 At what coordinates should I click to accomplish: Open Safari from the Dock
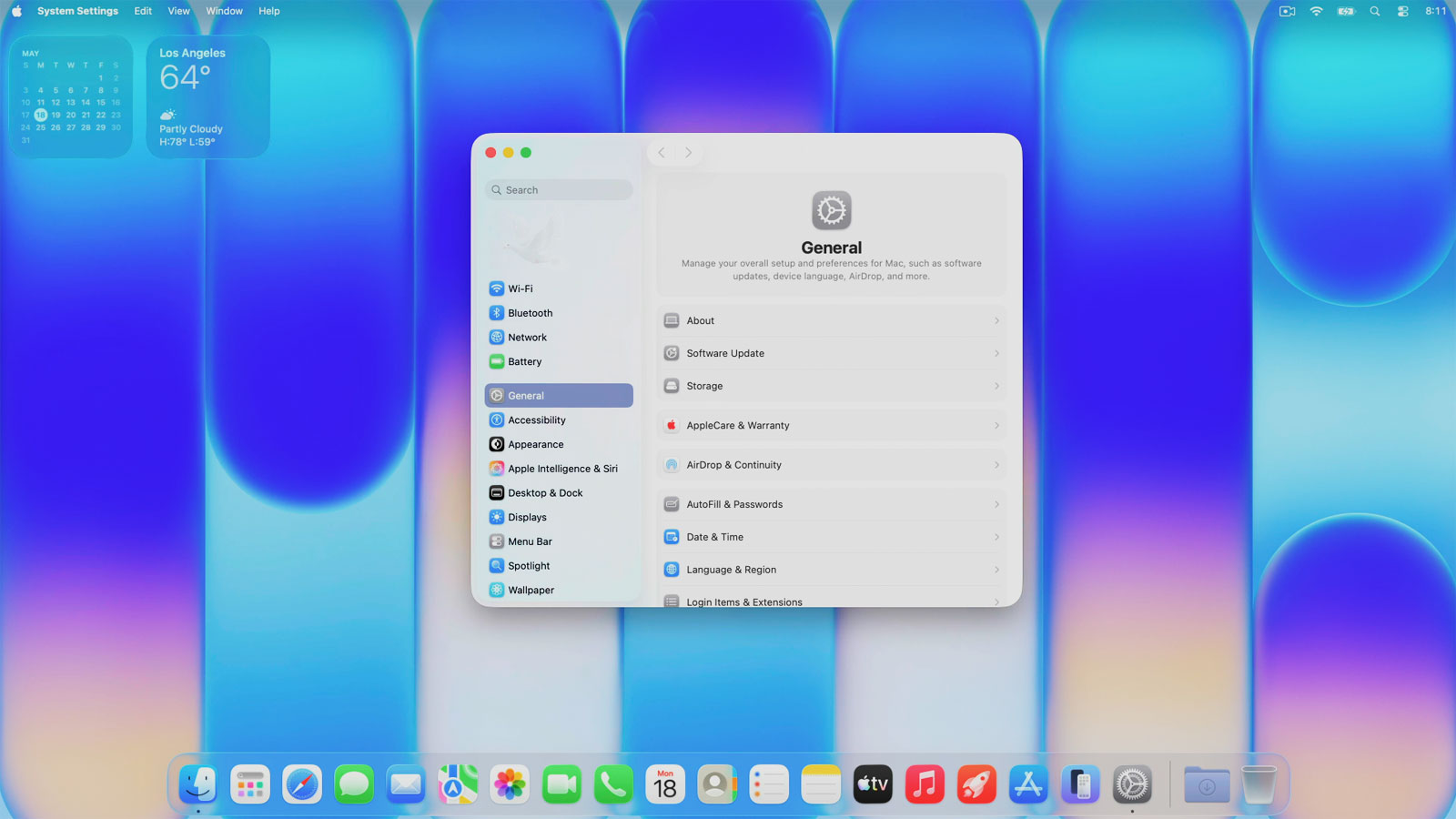[302, 784]
